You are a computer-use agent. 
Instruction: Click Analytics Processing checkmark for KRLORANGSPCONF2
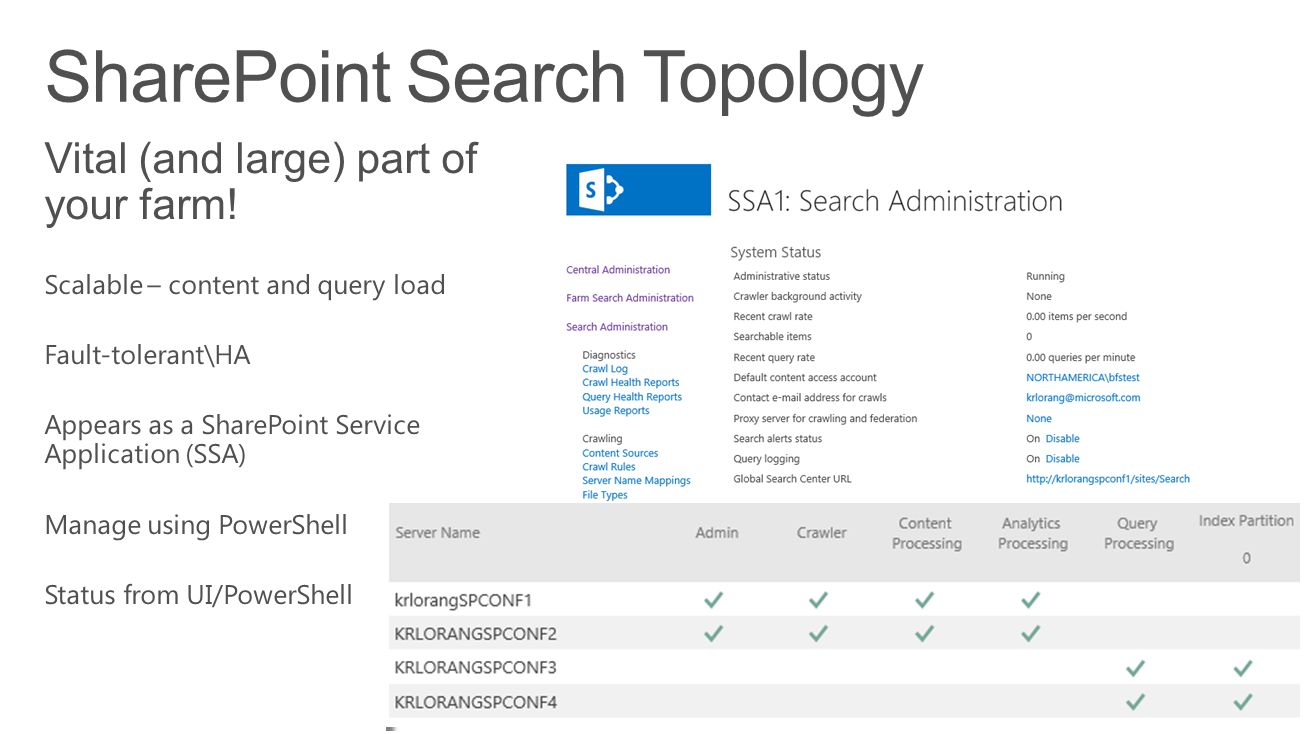point(1030,634)
